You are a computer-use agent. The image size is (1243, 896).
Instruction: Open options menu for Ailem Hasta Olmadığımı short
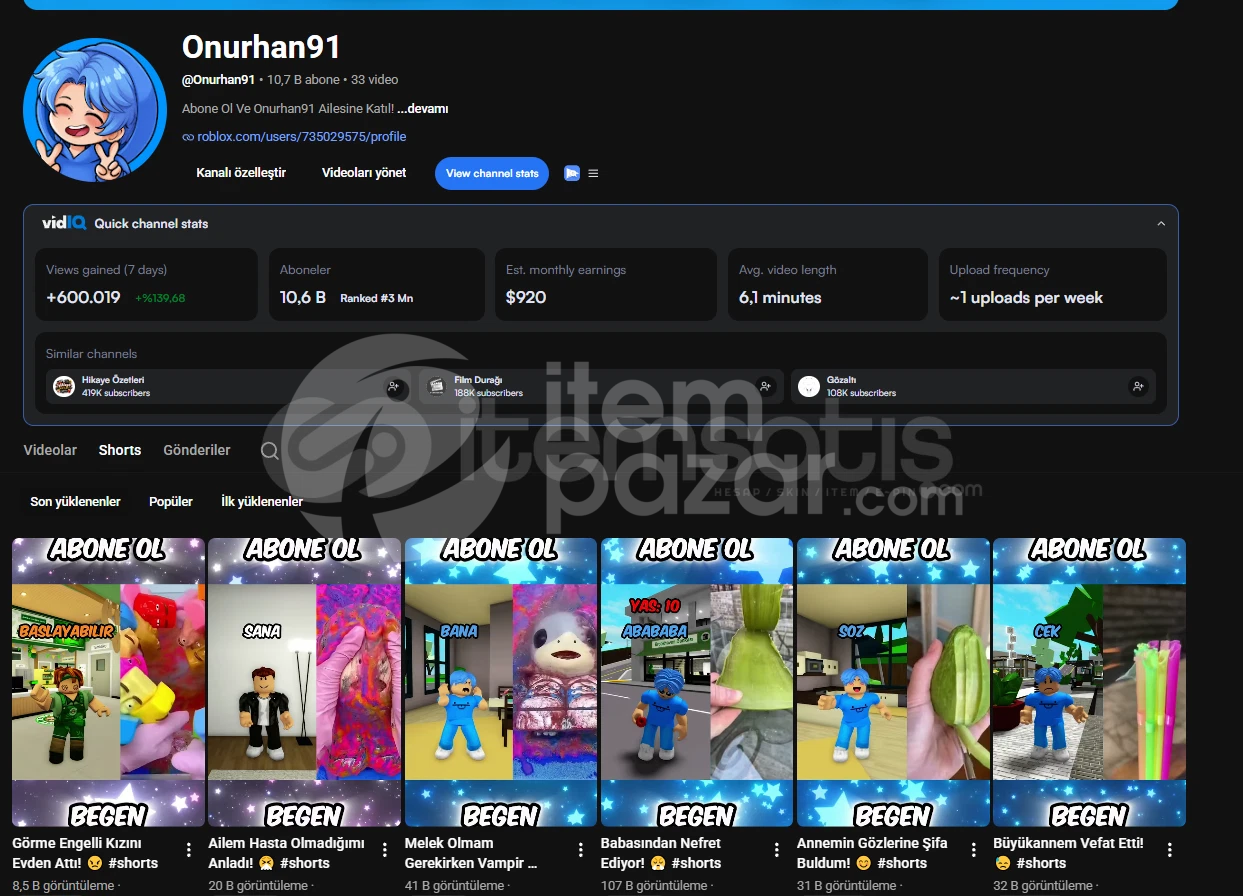coord(385,850)
